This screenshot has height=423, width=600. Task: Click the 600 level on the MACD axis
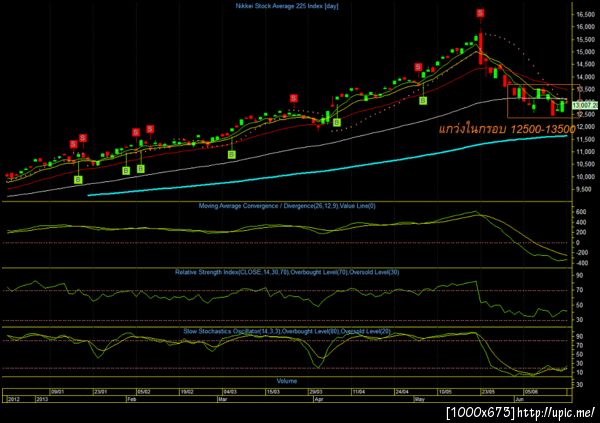pyautogui.click(x=580, y=212)
